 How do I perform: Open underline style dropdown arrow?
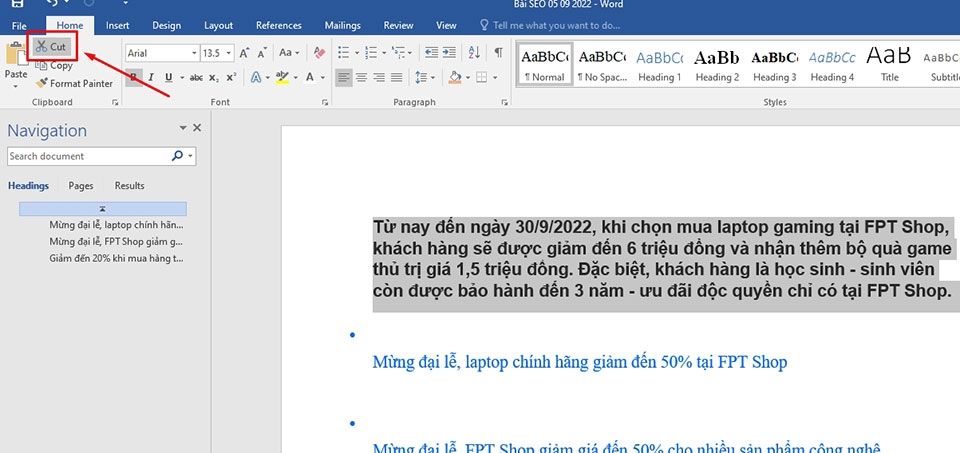coord(182,78)
